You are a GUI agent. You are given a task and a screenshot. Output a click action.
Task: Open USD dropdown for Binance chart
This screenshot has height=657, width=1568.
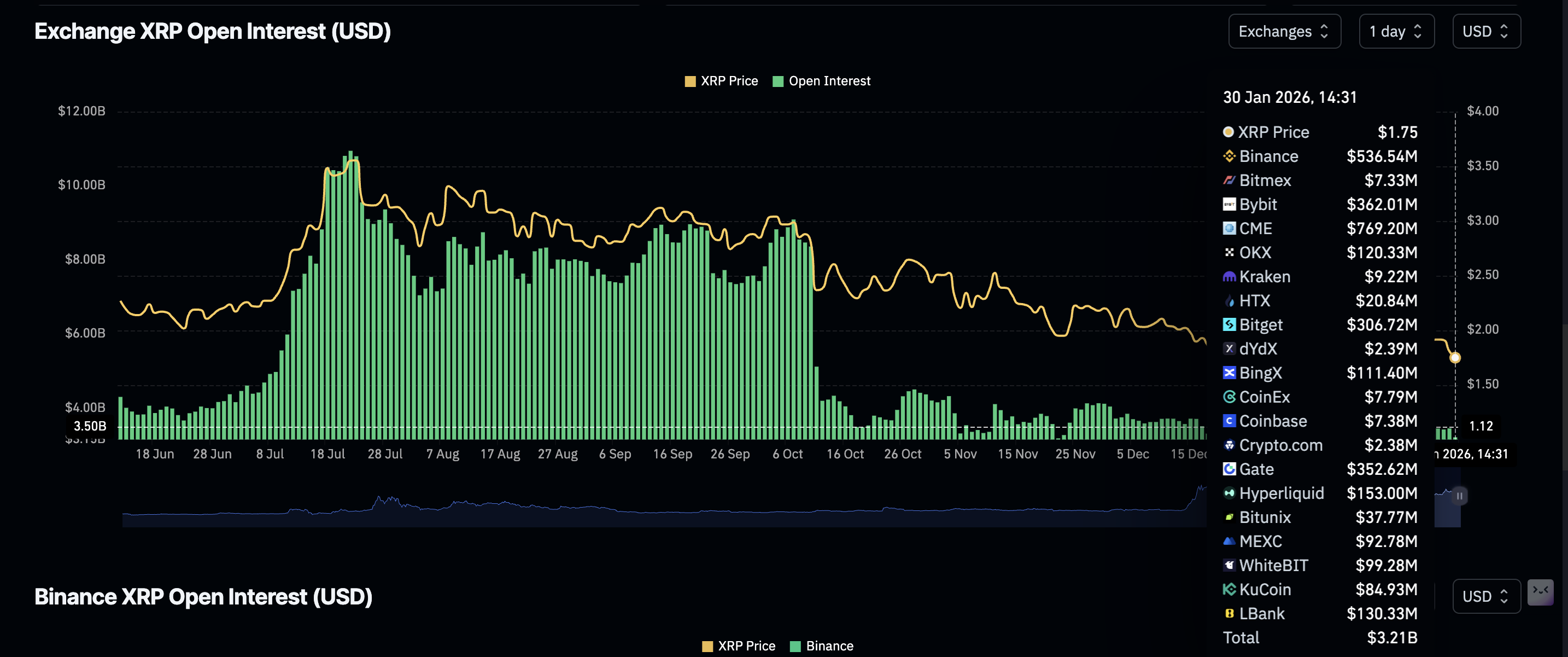(1486, 596)
